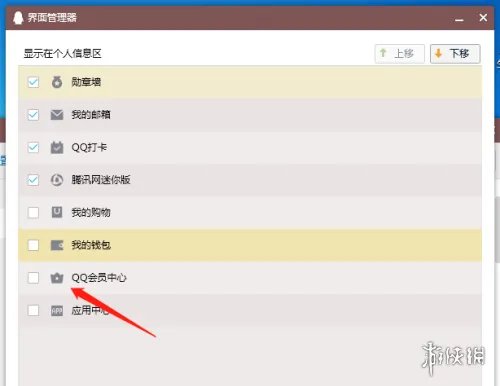Viewport: 500px width, 386px height.
Task: Enable the QQ会员中心 checkbox
Action: point(33,278)
